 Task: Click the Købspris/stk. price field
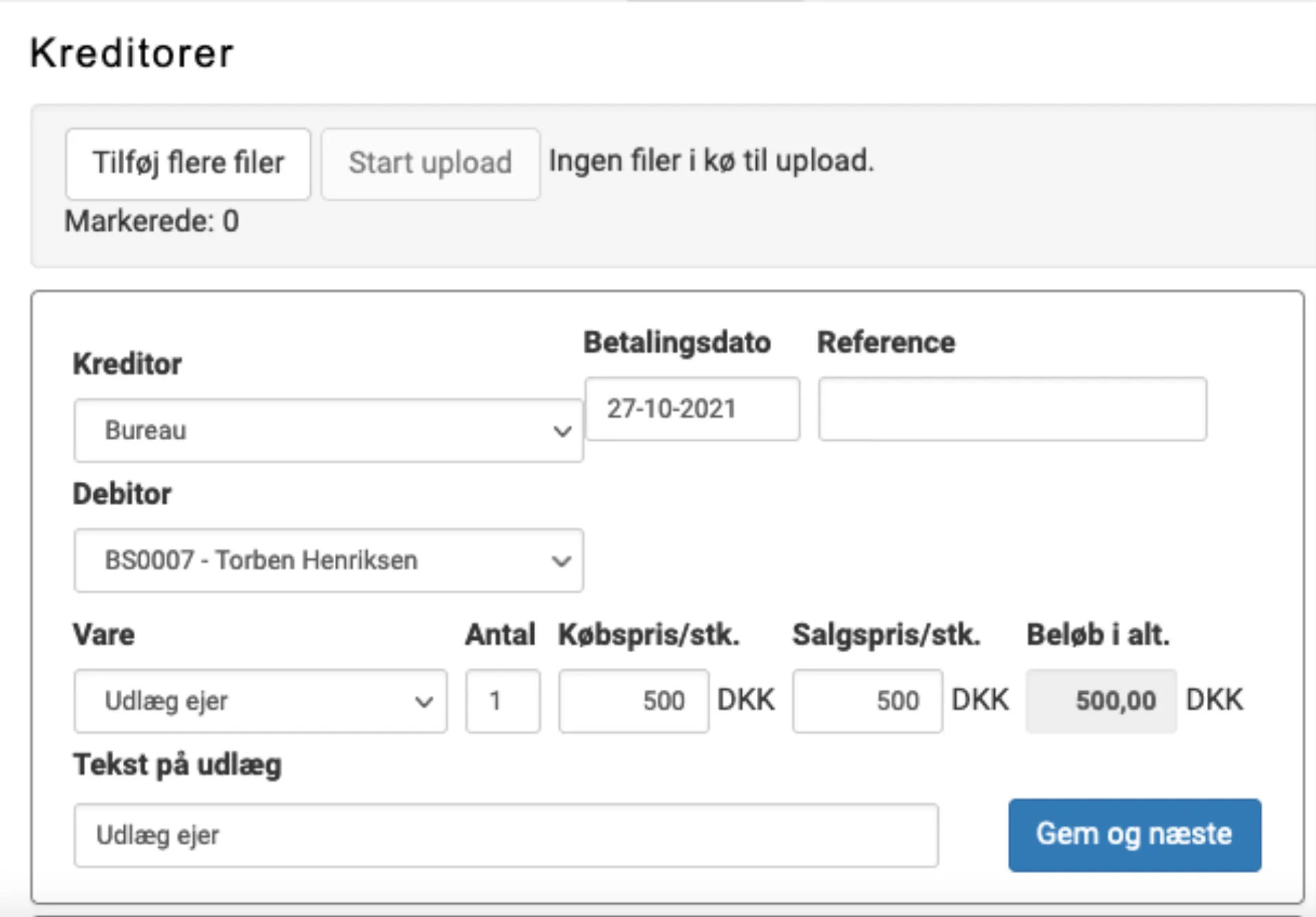633,700
